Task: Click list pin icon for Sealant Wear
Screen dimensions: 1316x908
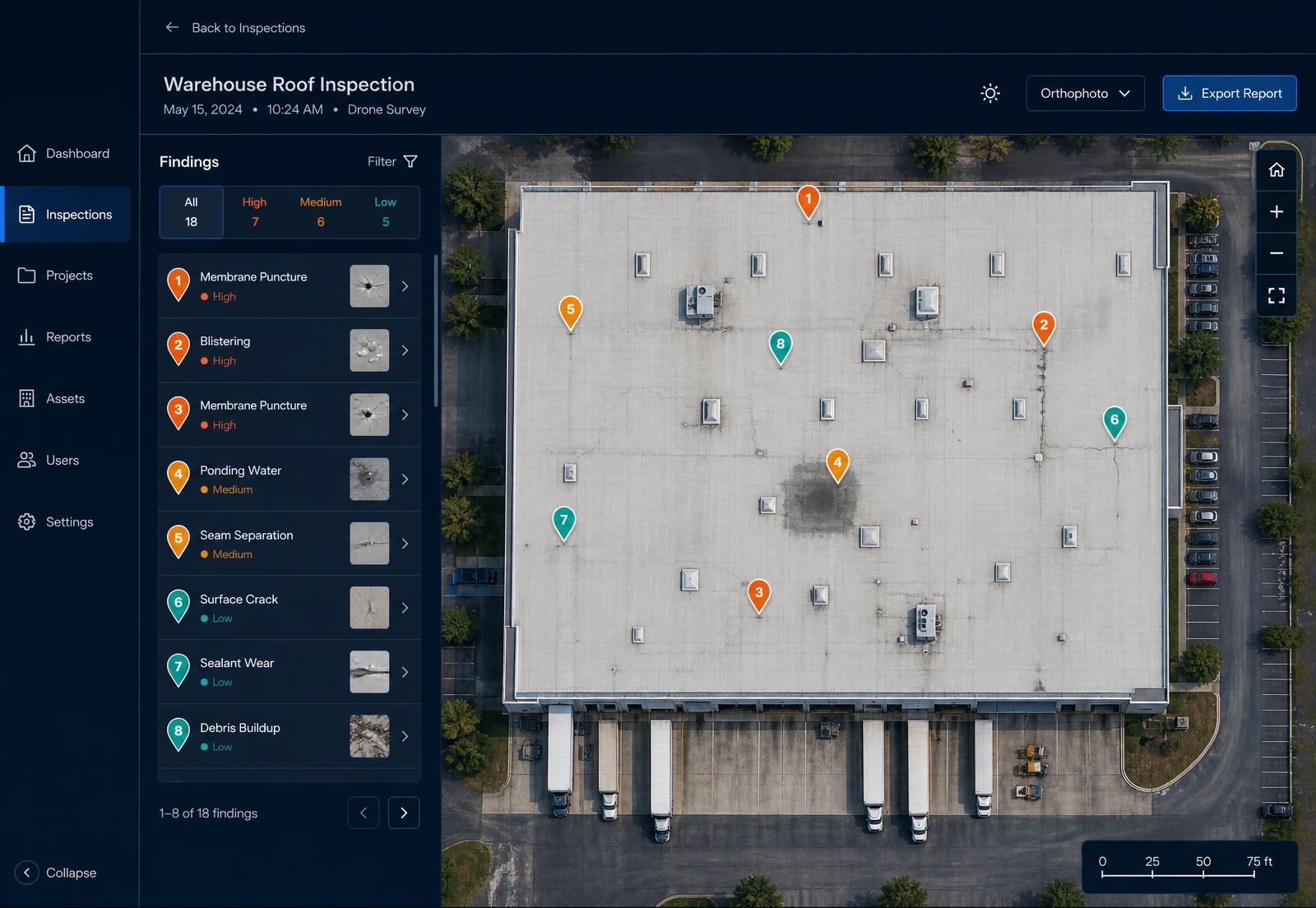Action: (x=178, y=669)
